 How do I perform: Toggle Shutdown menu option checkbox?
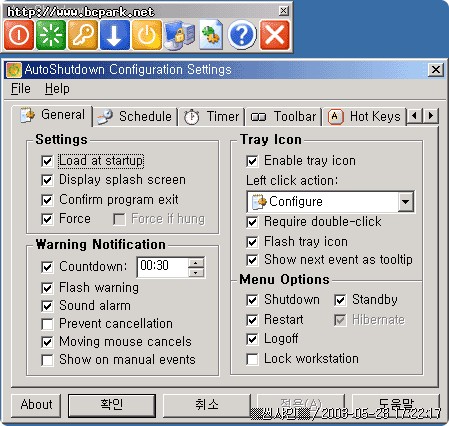[252, 300]
